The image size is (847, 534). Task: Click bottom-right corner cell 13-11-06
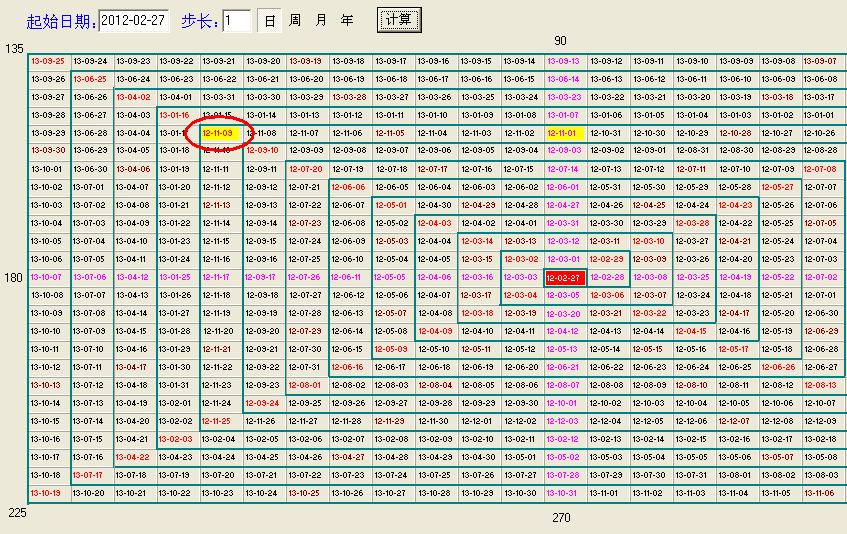[x=820, y=493]
